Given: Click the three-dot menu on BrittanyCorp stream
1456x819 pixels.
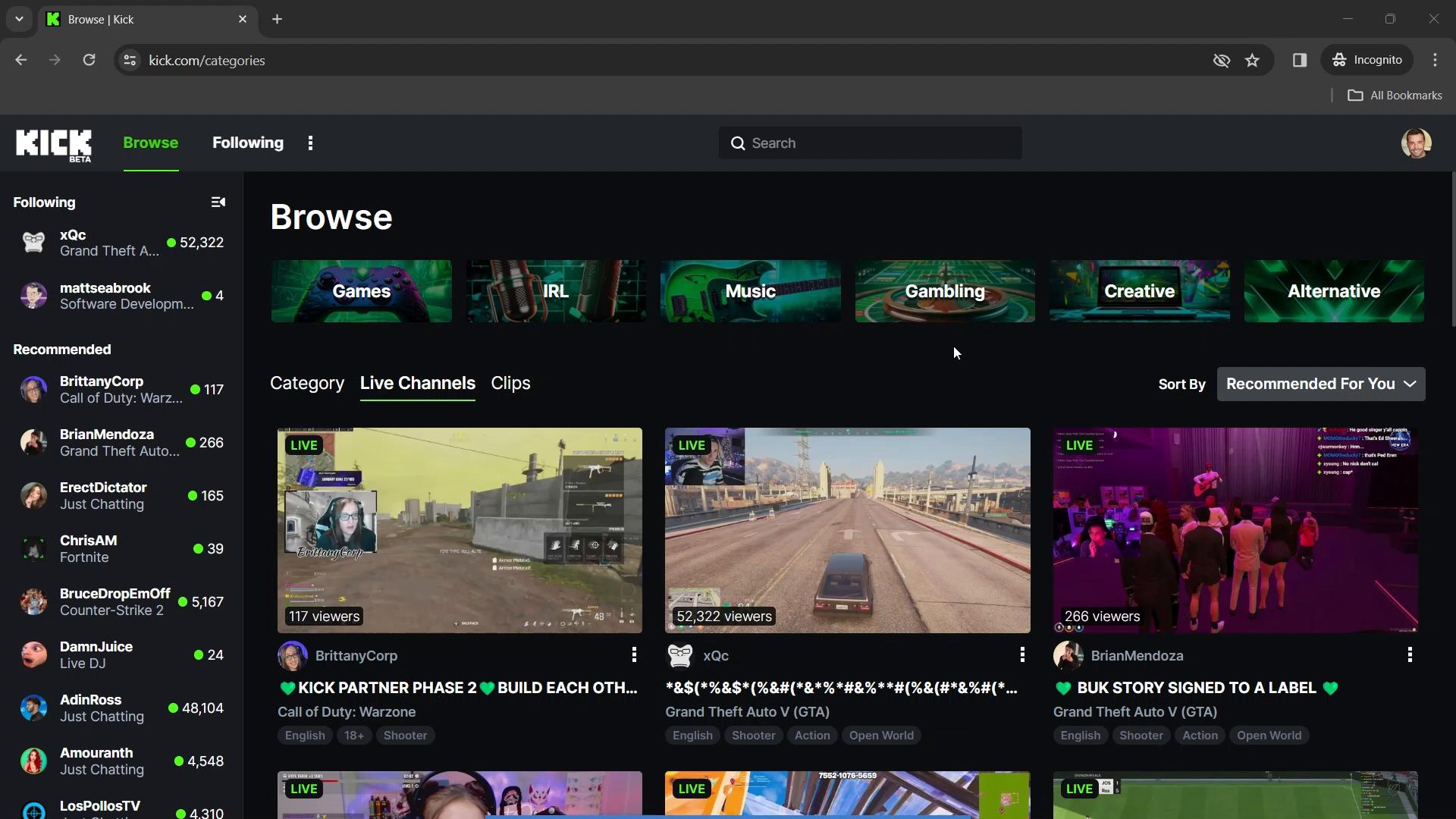Looking at the screenshot, I should [x=635, y=656].
